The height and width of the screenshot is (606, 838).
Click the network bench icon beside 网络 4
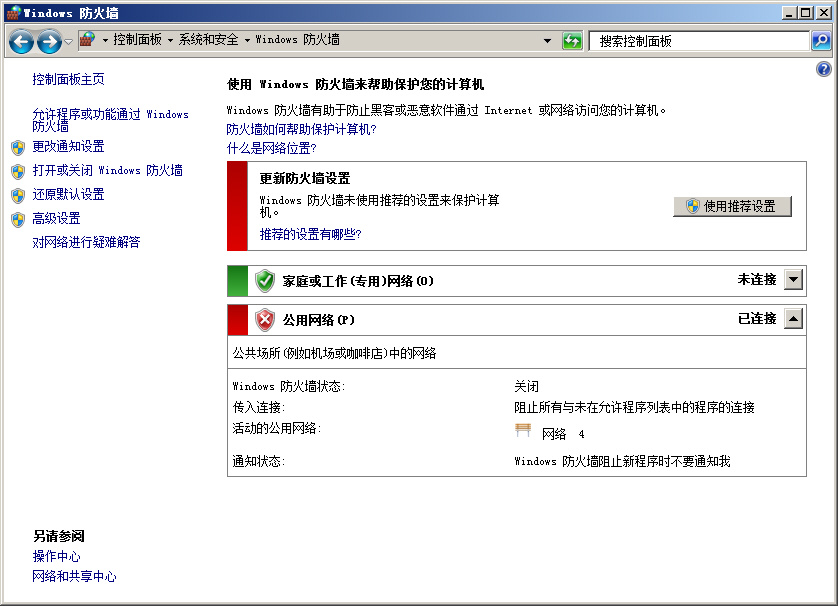click(x=523, y=431)
